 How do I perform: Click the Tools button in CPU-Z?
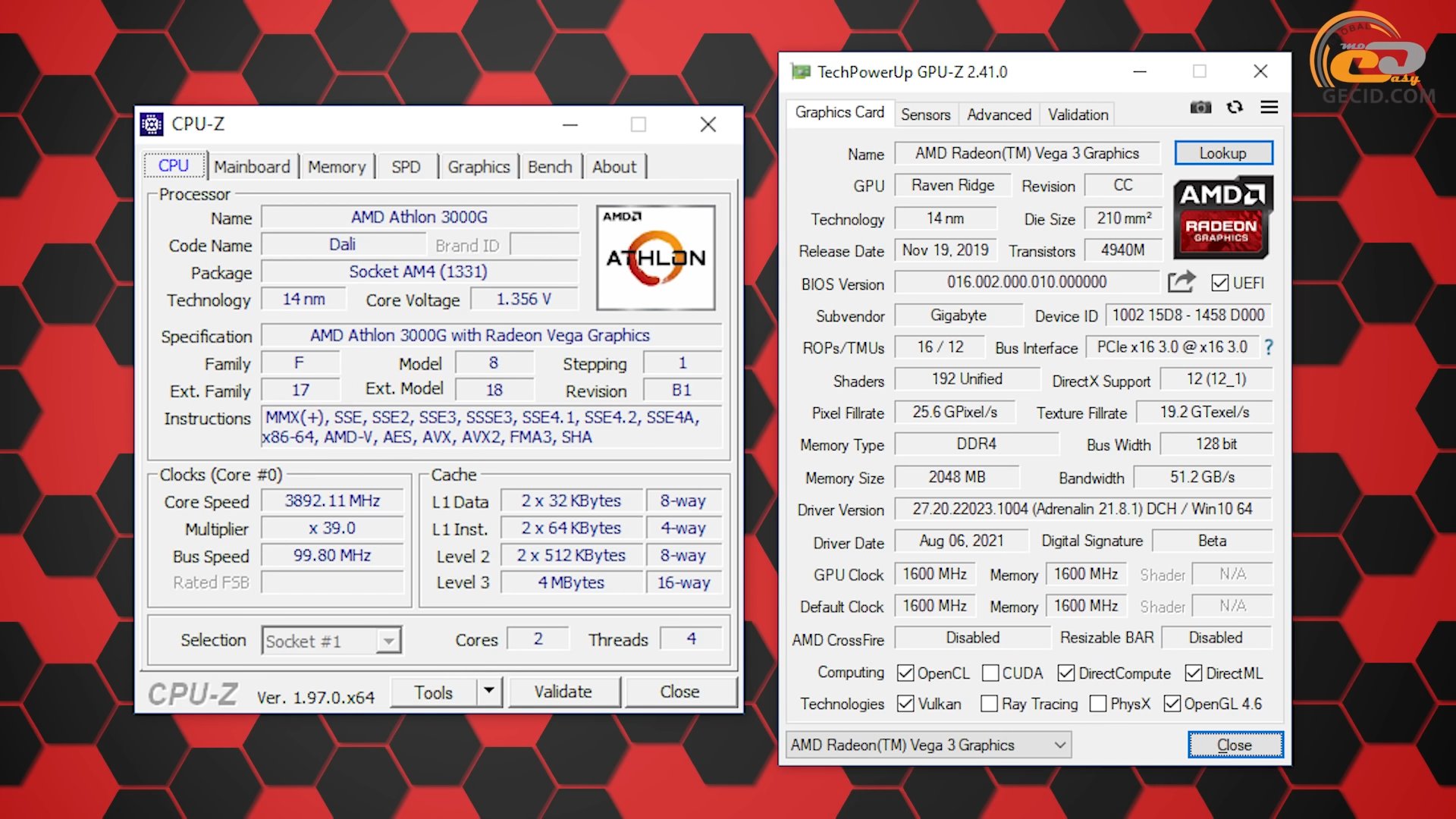coord(434,692)
